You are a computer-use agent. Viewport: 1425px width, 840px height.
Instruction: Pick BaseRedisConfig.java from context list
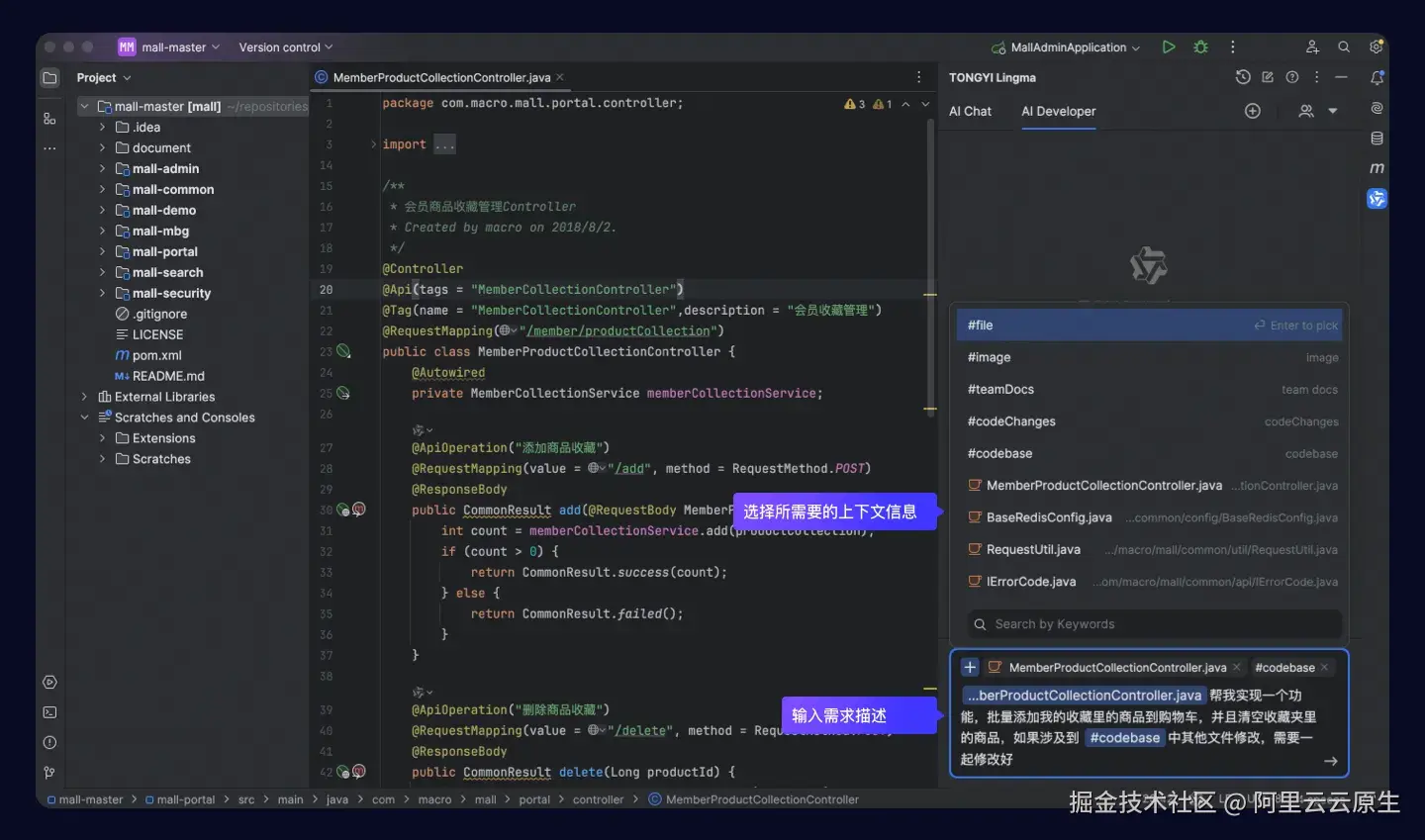coord(1150,517)
